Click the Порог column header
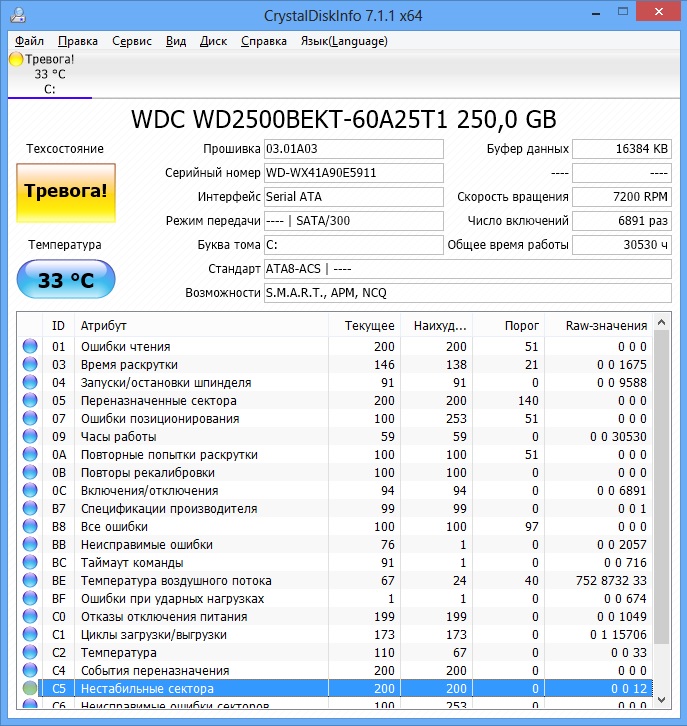Screen dimensions: 687x726 tap(508, 326)
